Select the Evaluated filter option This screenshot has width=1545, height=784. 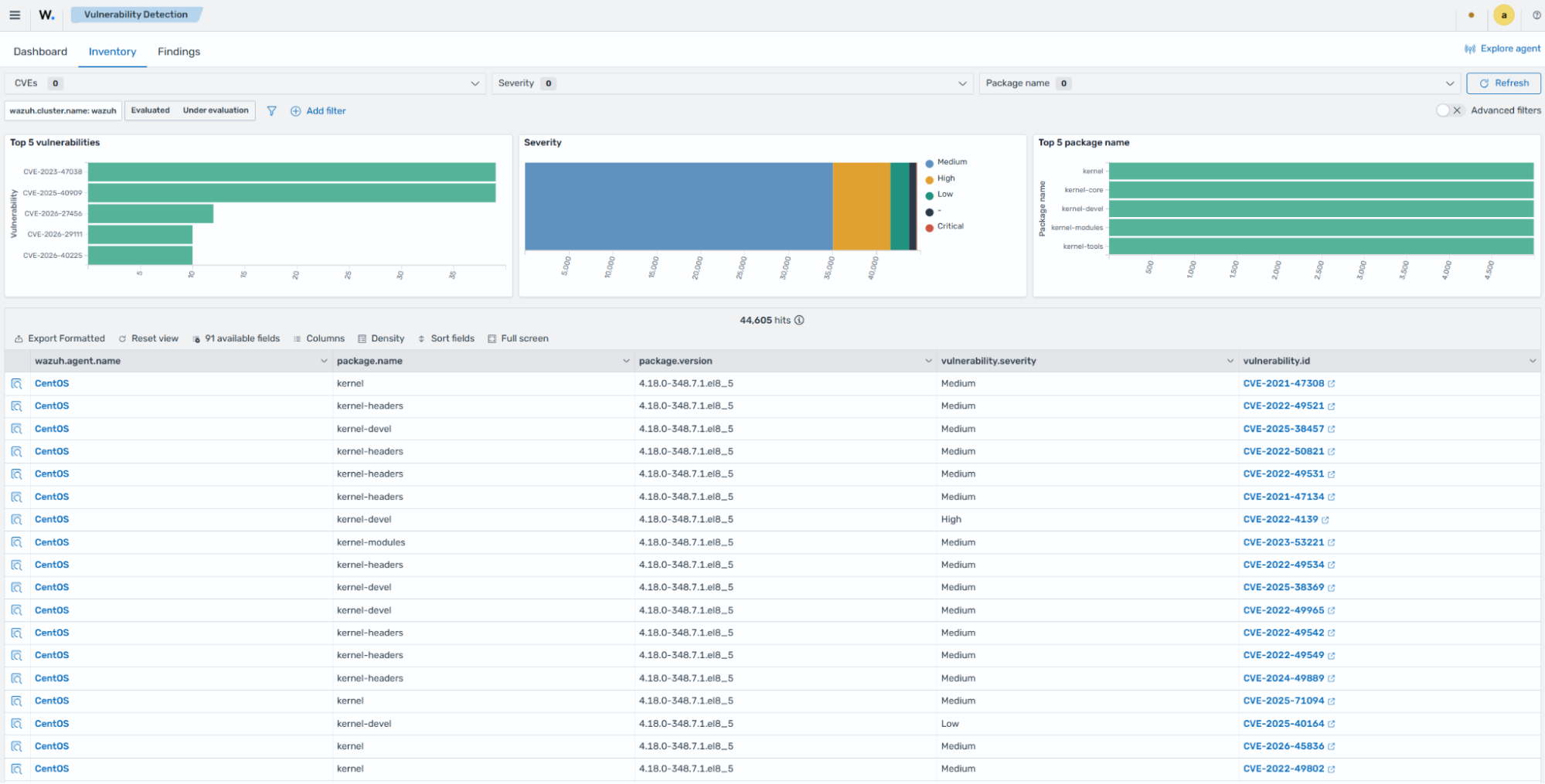tap(150, 110)
